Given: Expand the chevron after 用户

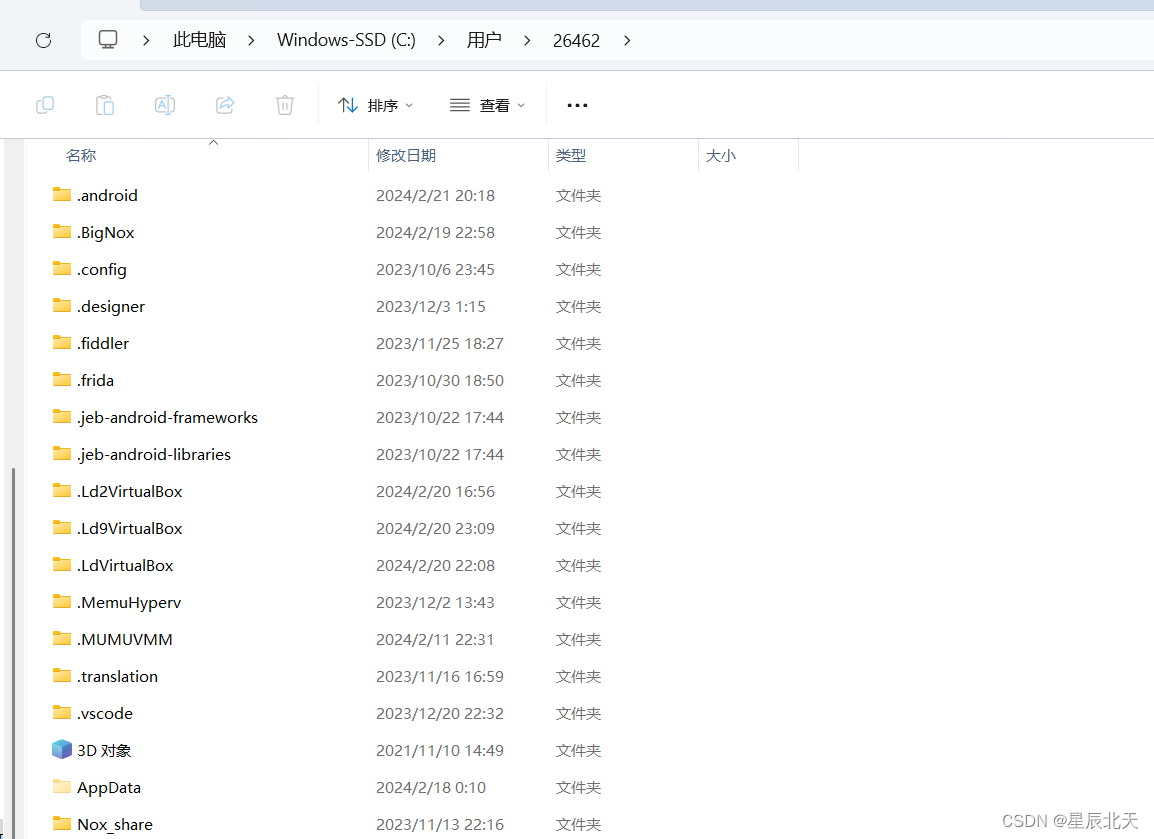Looking at the screenshot, I should tap(527, 40).
